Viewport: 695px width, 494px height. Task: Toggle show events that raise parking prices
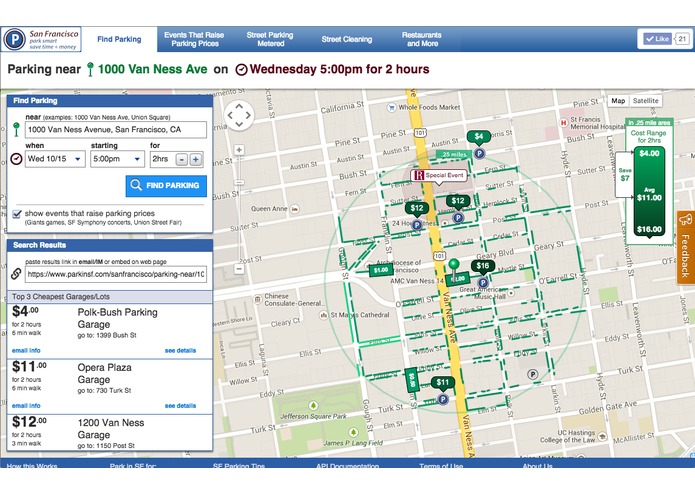(17, 214)
